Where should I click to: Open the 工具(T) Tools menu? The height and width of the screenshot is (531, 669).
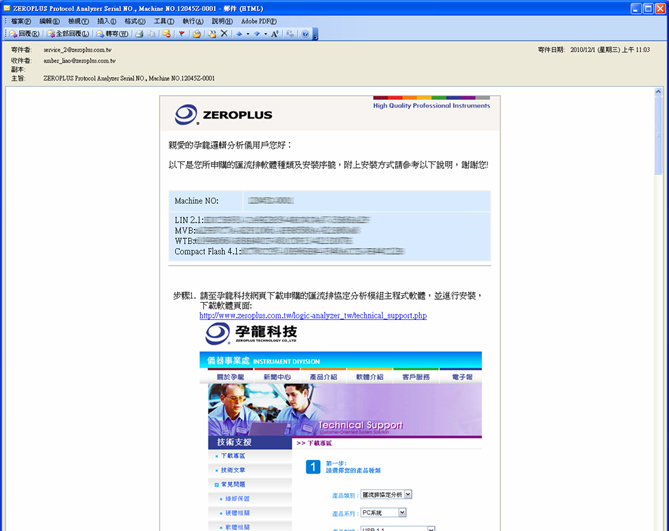tap(164, 21)
